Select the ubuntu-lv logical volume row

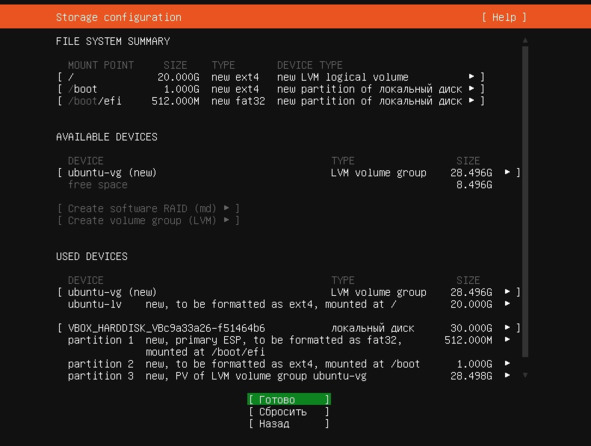289,305
